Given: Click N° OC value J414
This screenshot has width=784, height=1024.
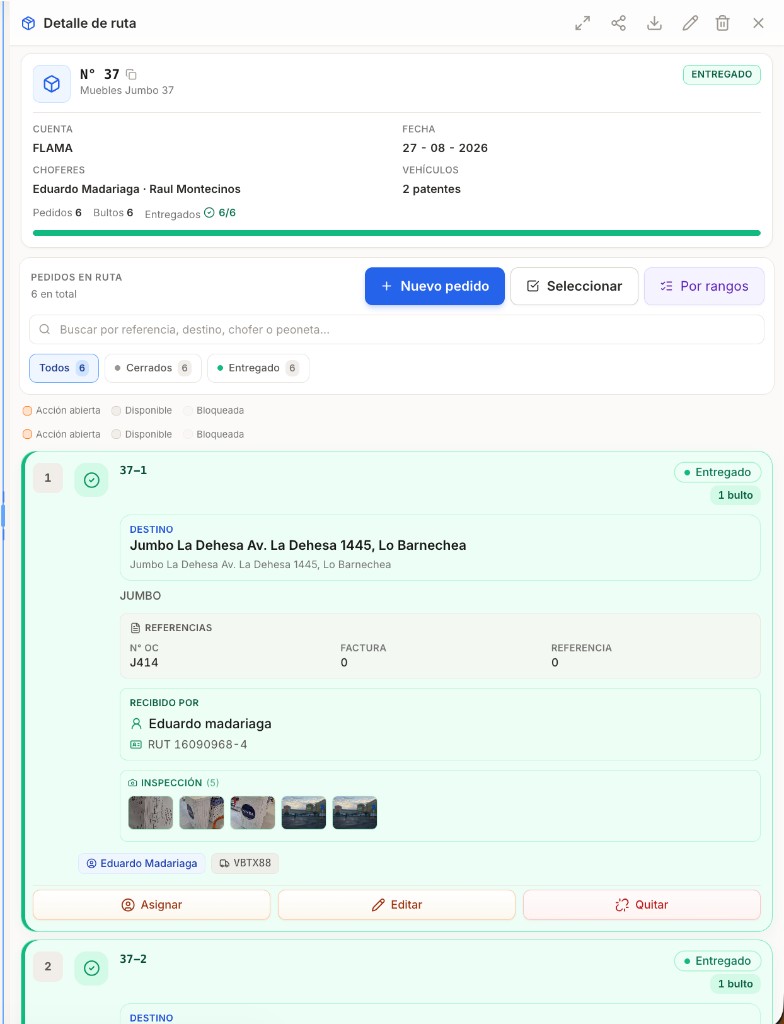Looking at the screenshot, I should 144,662.
